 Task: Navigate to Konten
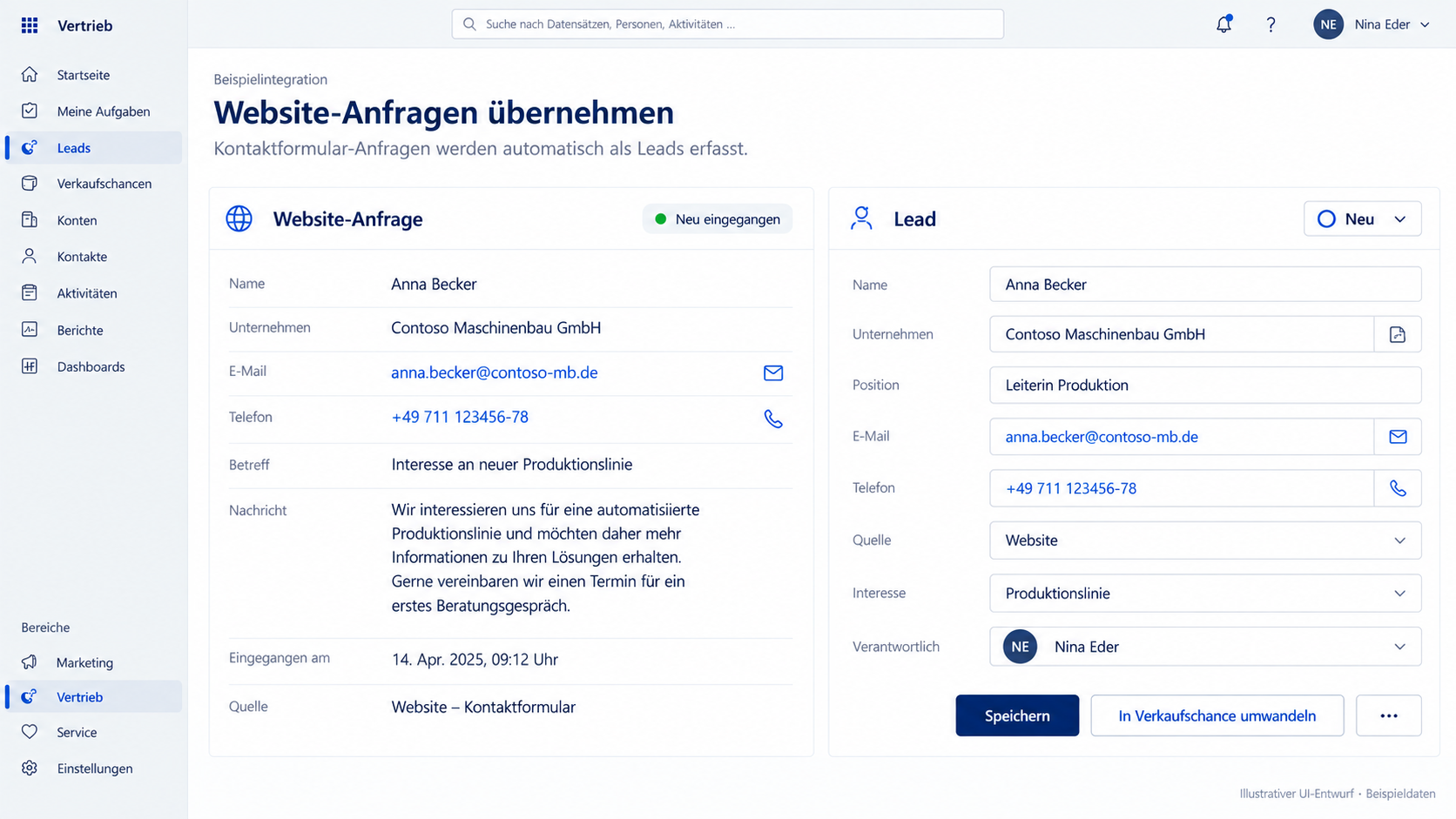pyautogui.click(x=94, y=220)
